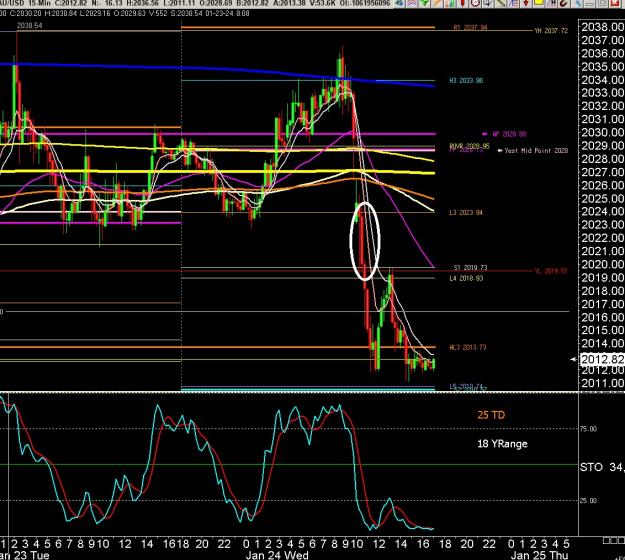The height and width of the screenshot is (560, 625).
Task: Click 2027.00 on the price axis
Action: tap(602, 172)
